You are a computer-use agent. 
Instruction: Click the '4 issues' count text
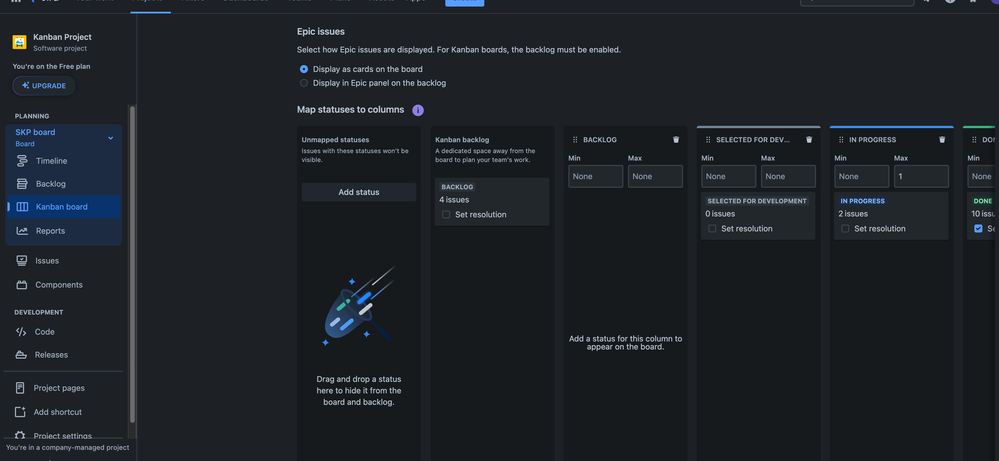454,200
